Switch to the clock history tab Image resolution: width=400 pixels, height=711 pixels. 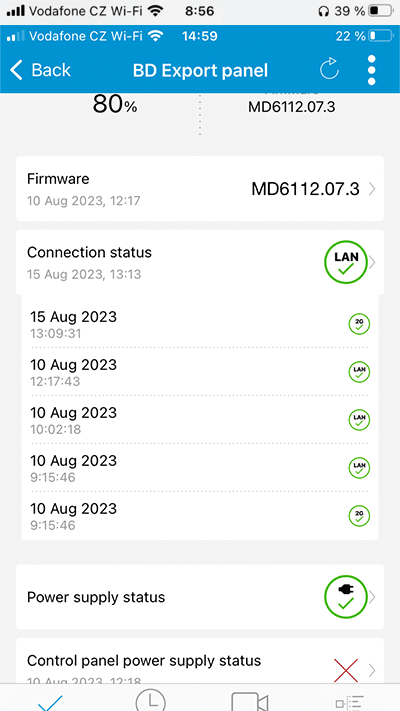150,701
